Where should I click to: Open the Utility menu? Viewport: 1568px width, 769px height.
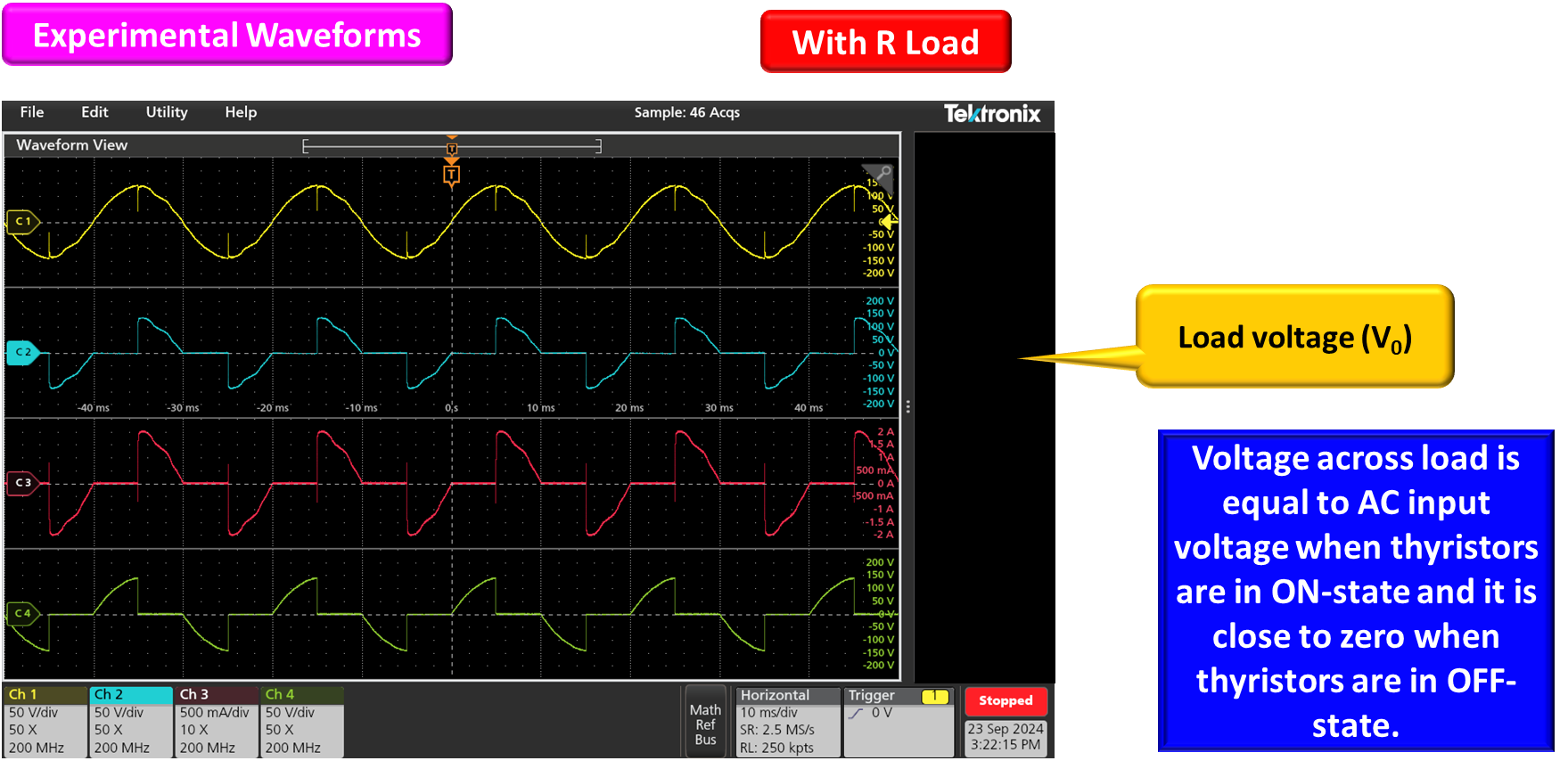(x=167, y=112)
